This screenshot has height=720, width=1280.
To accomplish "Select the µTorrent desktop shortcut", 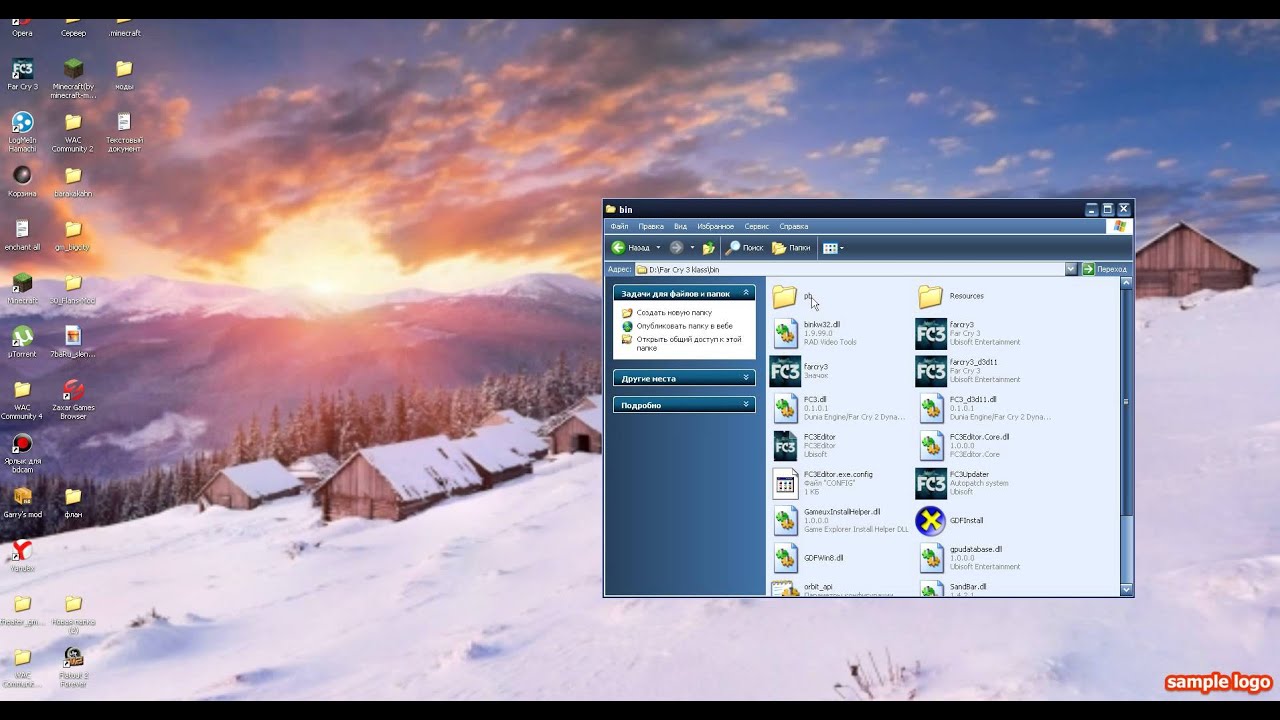I will click(22, 342).
